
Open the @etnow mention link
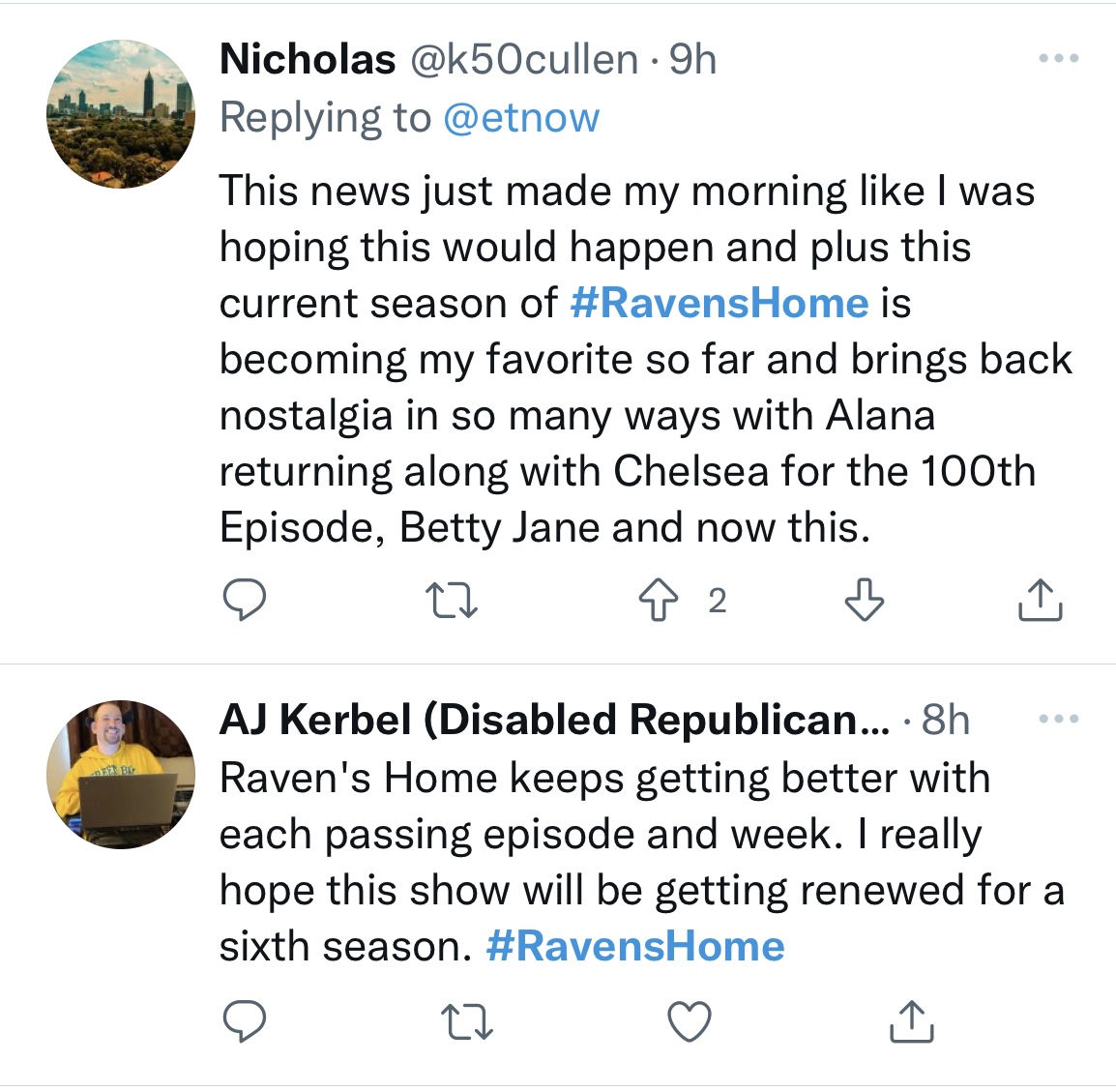click(x=521, y=118)
